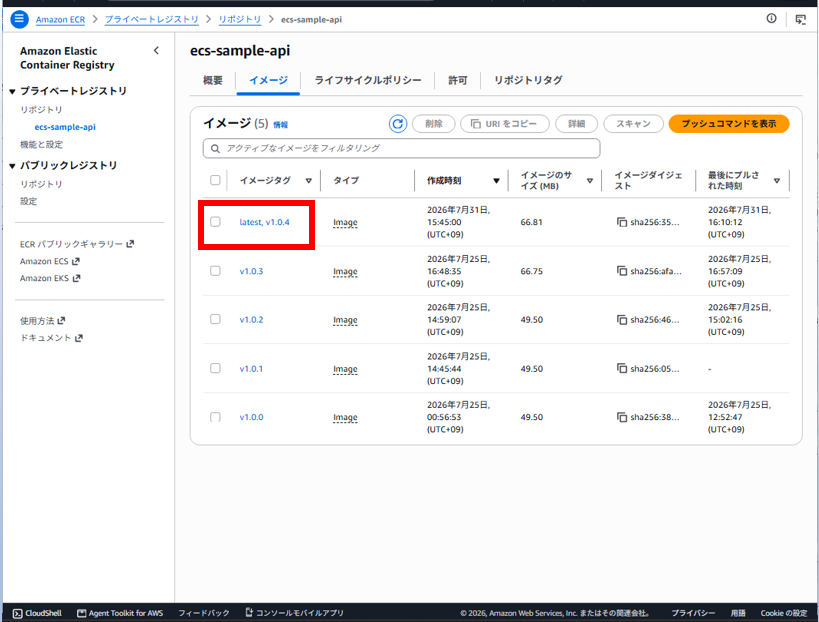Check the box for image v1.0.0

(x=215, y=417)
